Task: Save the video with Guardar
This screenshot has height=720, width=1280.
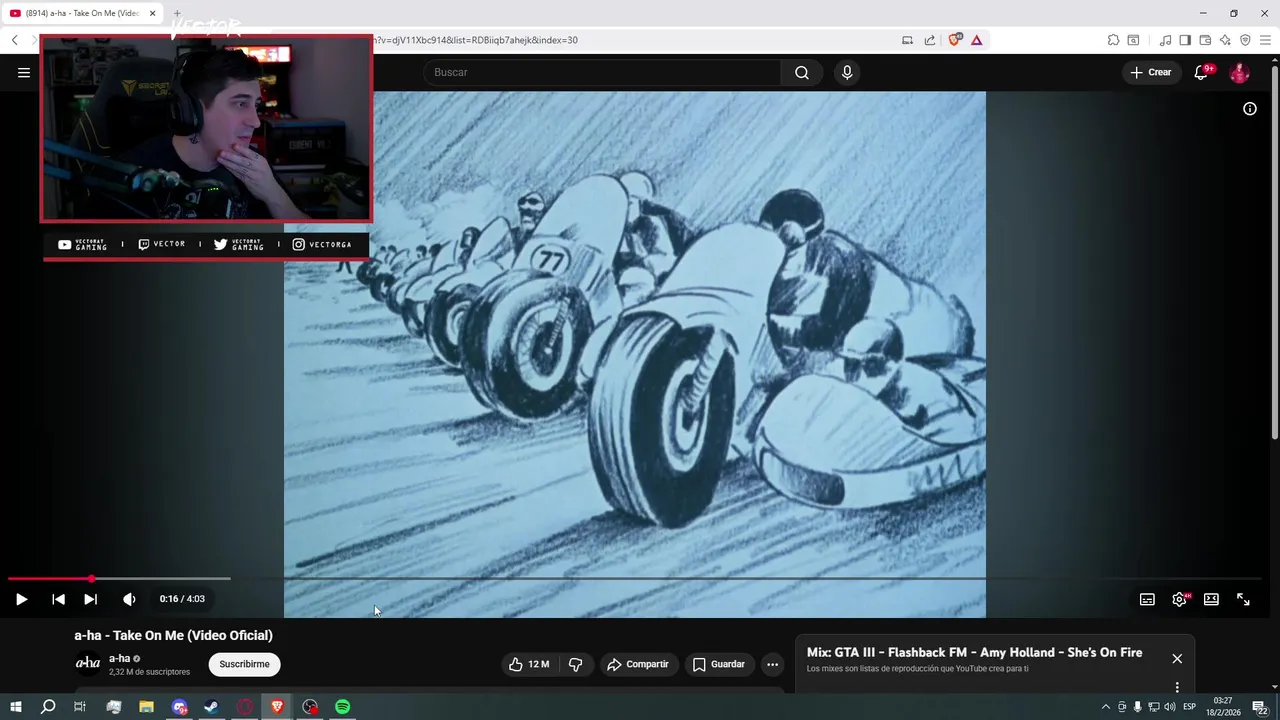Action: click(719, 664)
